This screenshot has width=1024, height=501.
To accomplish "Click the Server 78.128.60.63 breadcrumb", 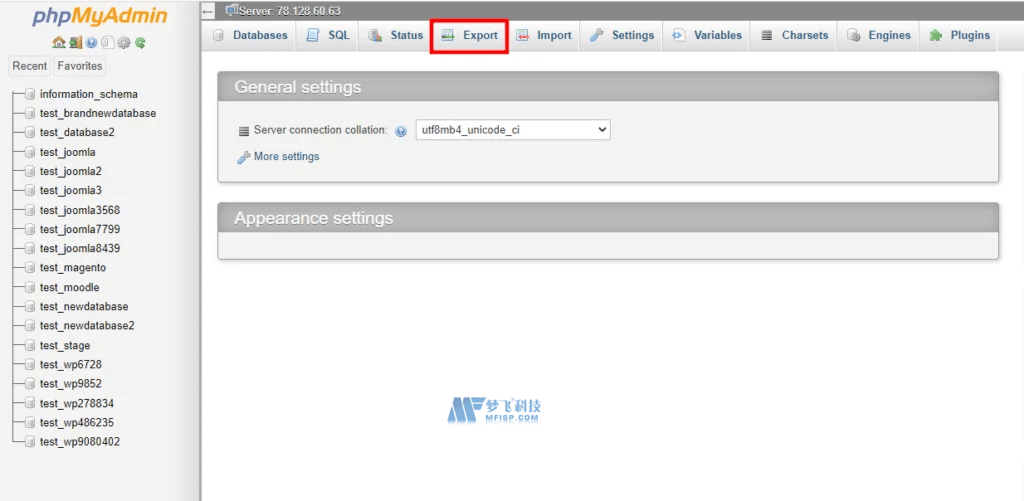I will pyautogui.click(x=290, y=11).
